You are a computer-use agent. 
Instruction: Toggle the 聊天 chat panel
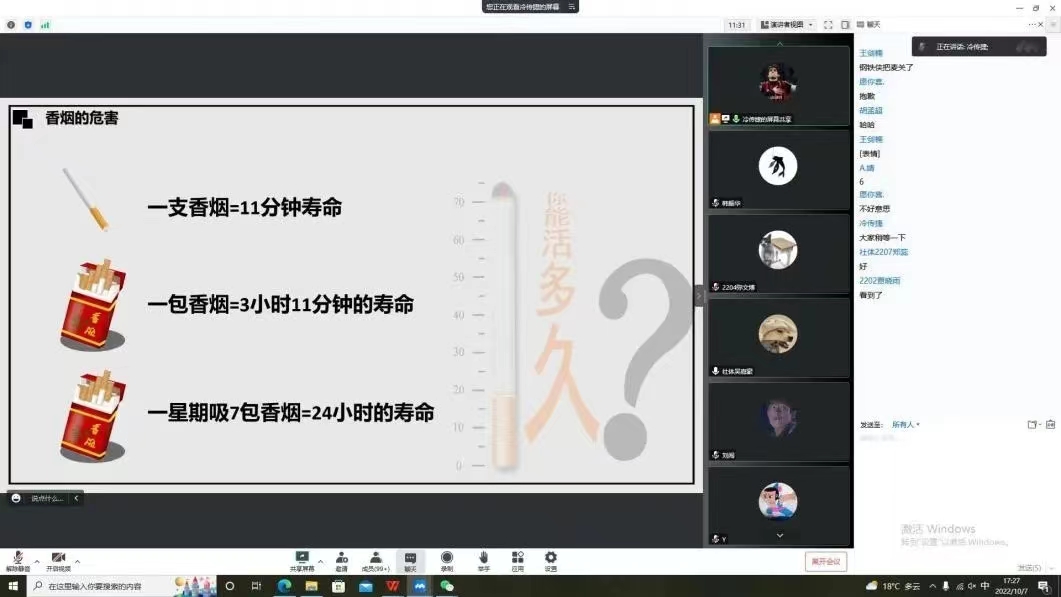point(410,560)
